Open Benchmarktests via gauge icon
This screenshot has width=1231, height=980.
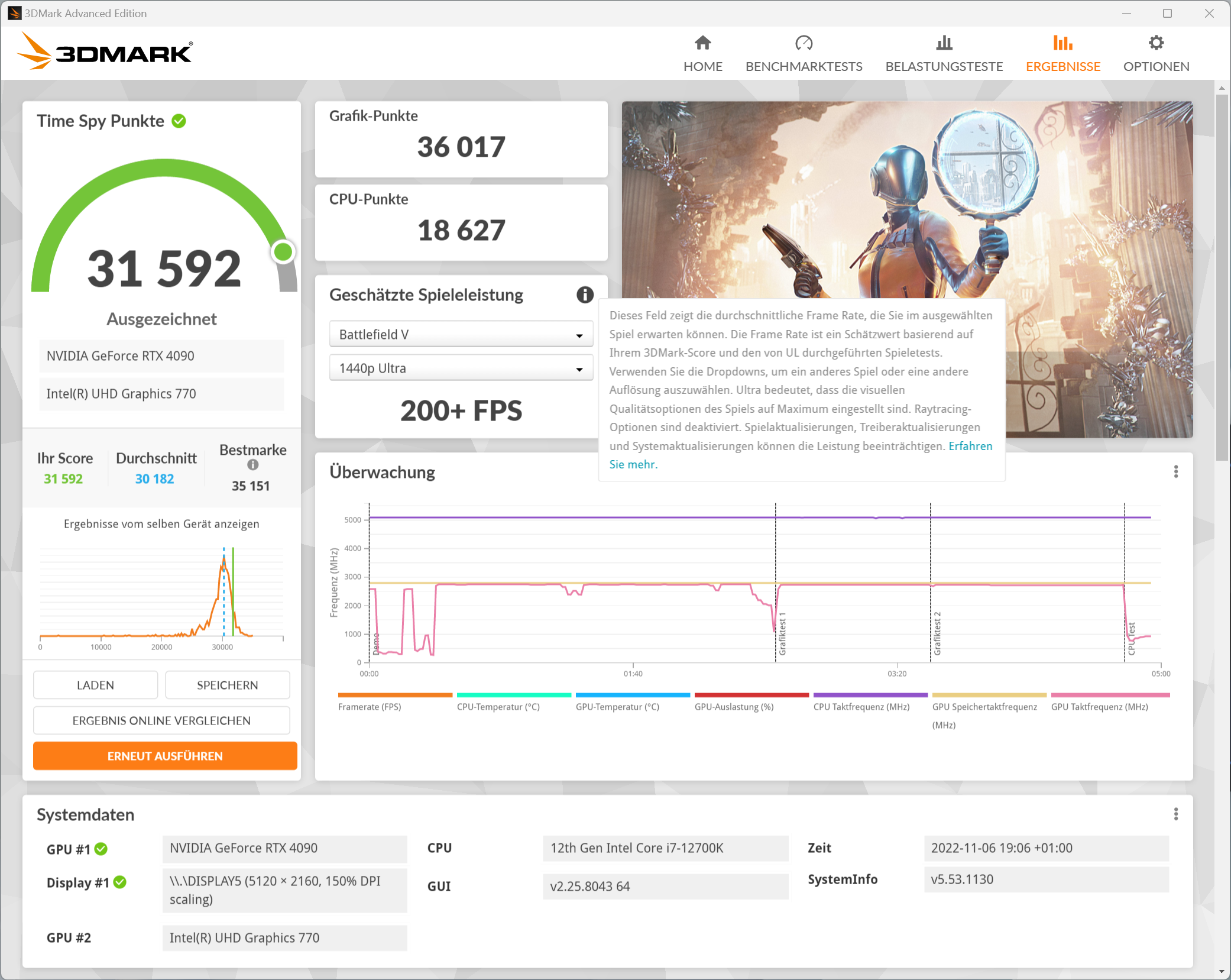pos(804,43)
